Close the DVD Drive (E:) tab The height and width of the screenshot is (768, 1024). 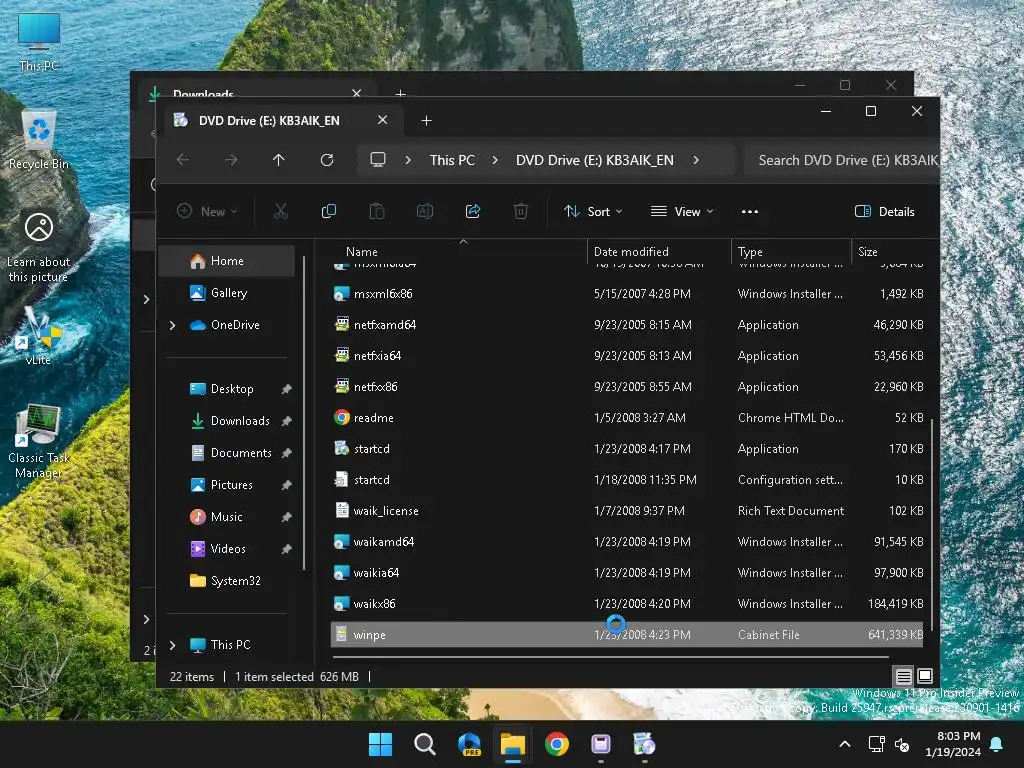pos(383,120)
